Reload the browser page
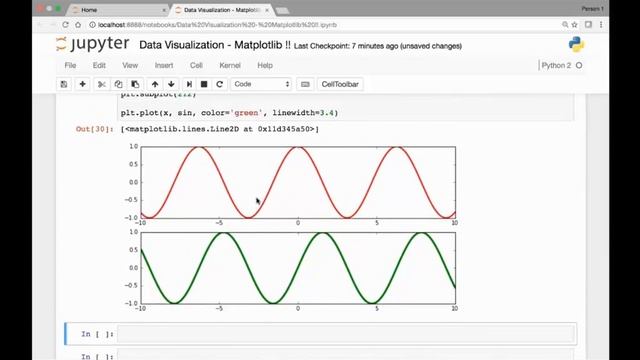The width and height of the screenshot is (640, 360). coord(65,25)
